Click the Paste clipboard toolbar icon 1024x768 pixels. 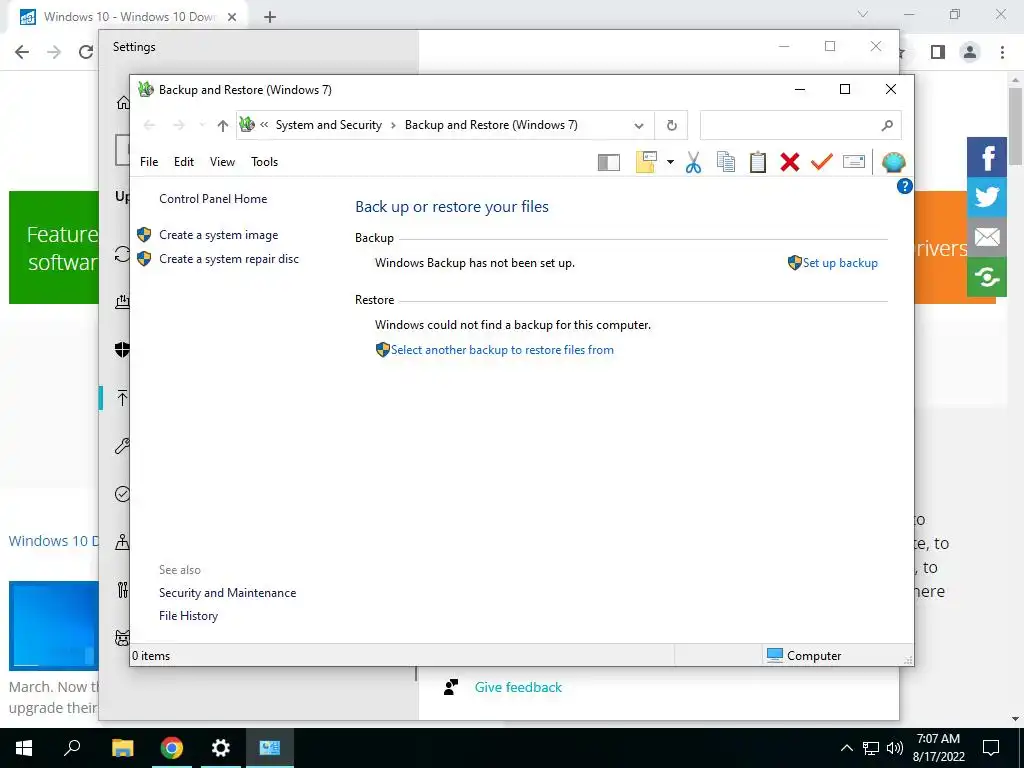758,162
